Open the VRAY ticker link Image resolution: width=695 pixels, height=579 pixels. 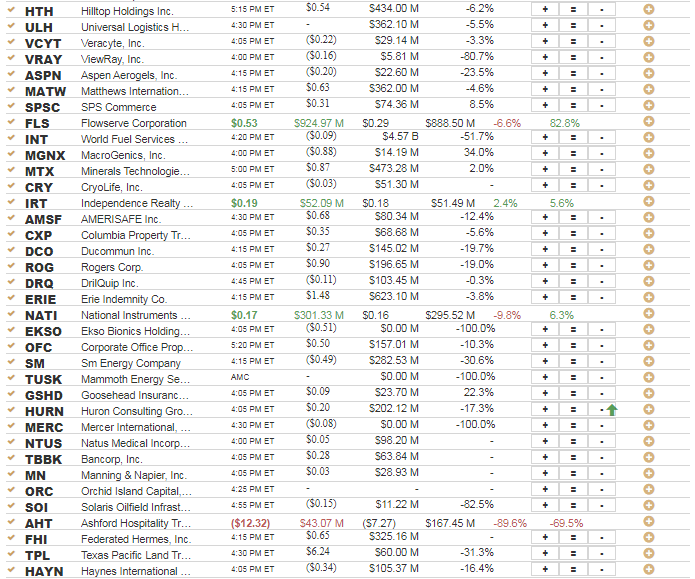pyautogui.click(x=43, y=59)
